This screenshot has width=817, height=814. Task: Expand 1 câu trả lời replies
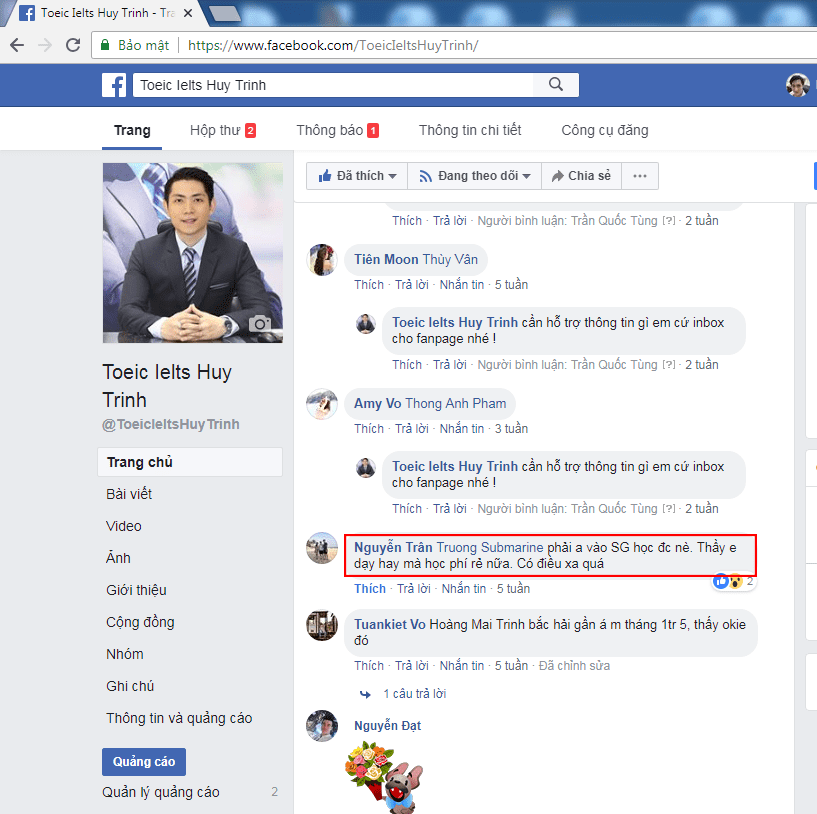(x=415, y=694)
